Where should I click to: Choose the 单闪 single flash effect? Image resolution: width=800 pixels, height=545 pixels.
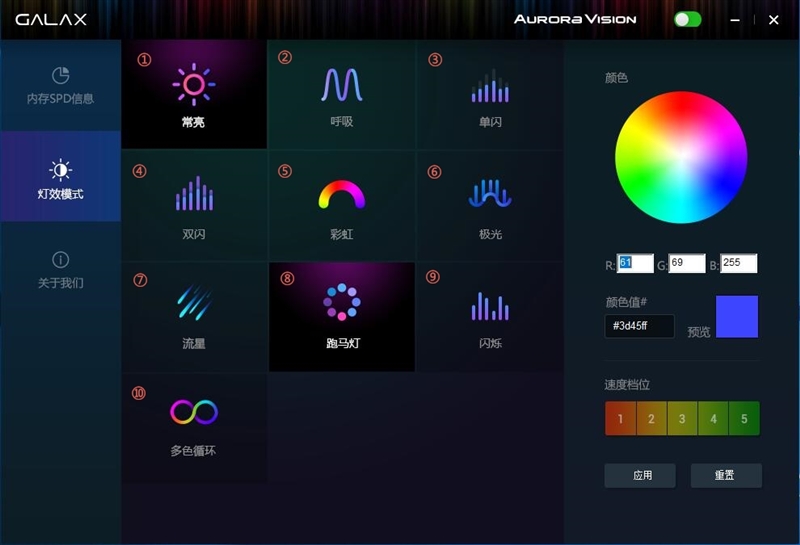pos(490,95)
